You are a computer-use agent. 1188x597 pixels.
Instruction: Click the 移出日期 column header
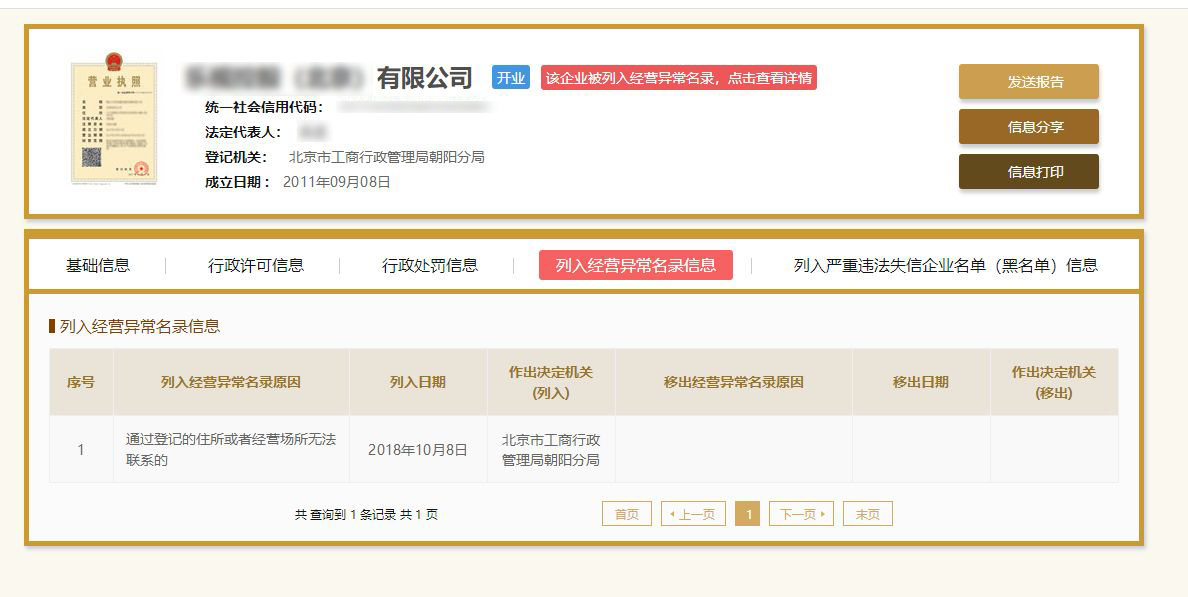[x=921, y=382]
